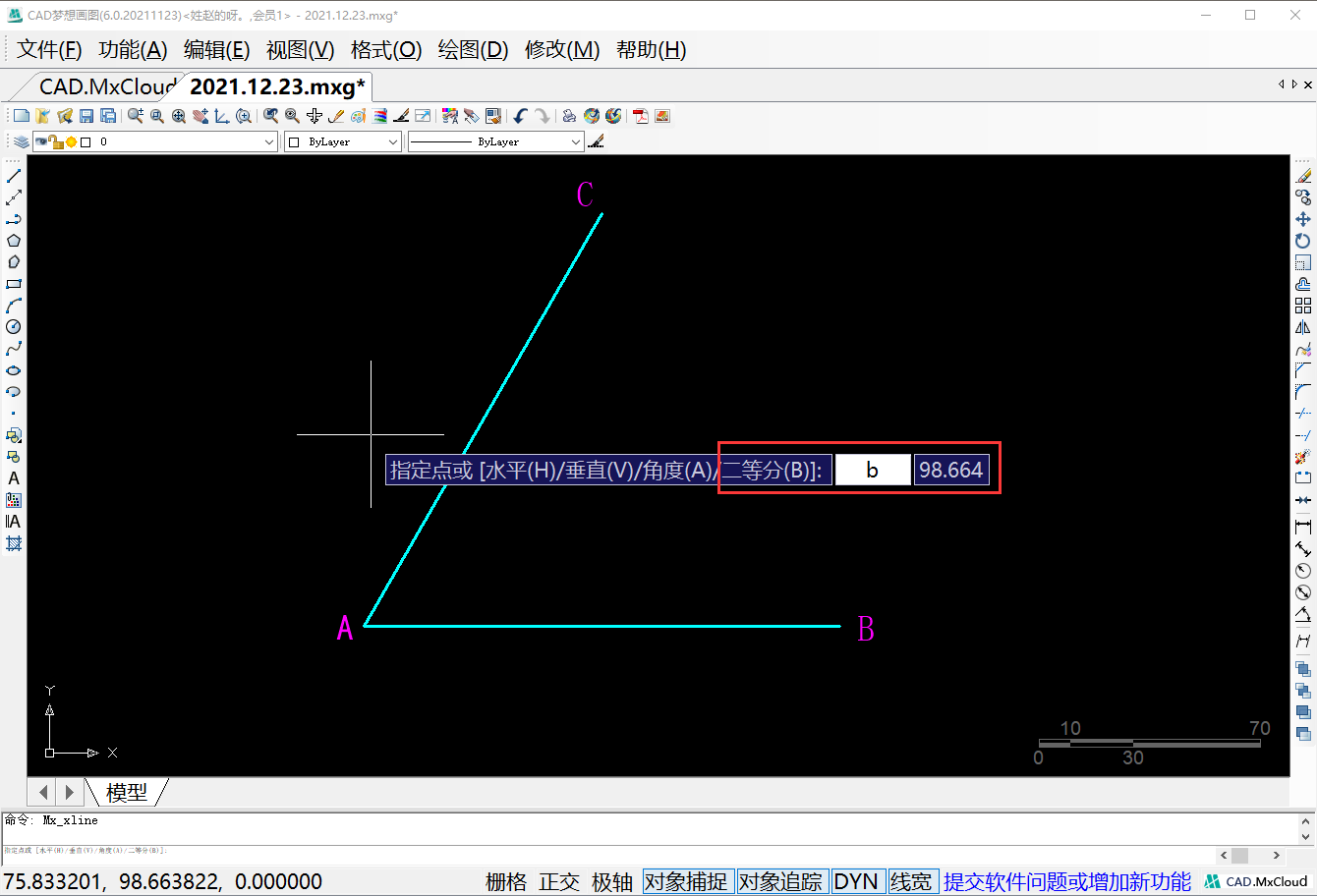Select the Circle drawing tool
Viewport: 1317px width, 896px height.
click(x=14, y=327)
